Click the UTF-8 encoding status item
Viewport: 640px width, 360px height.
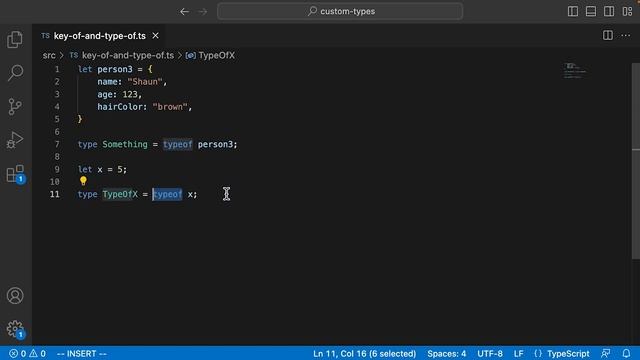(490, 353)
